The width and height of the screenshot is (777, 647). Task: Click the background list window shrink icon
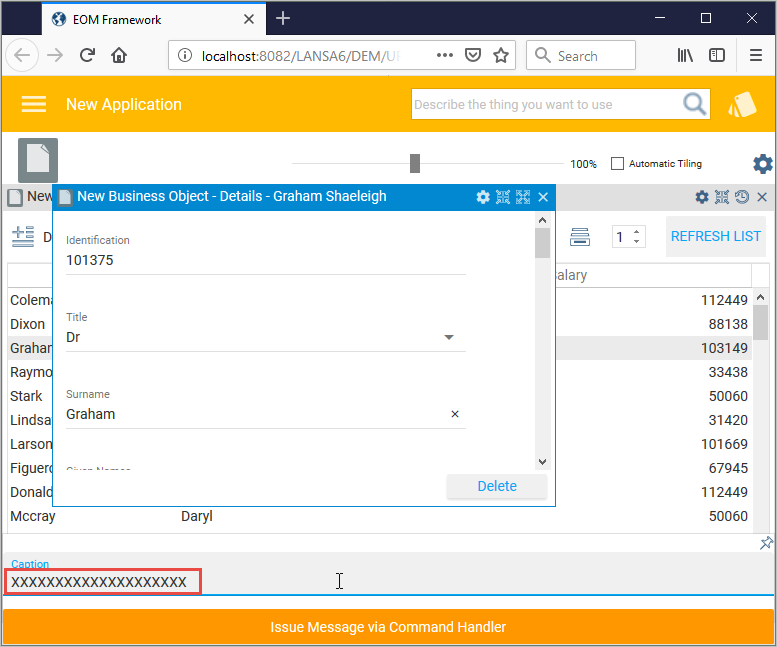point(722,197)
